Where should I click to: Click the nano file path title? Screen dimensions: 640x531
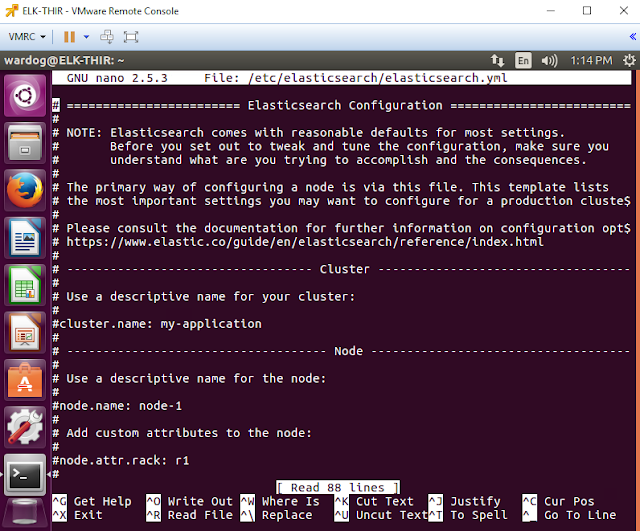[x=378, y=78]
